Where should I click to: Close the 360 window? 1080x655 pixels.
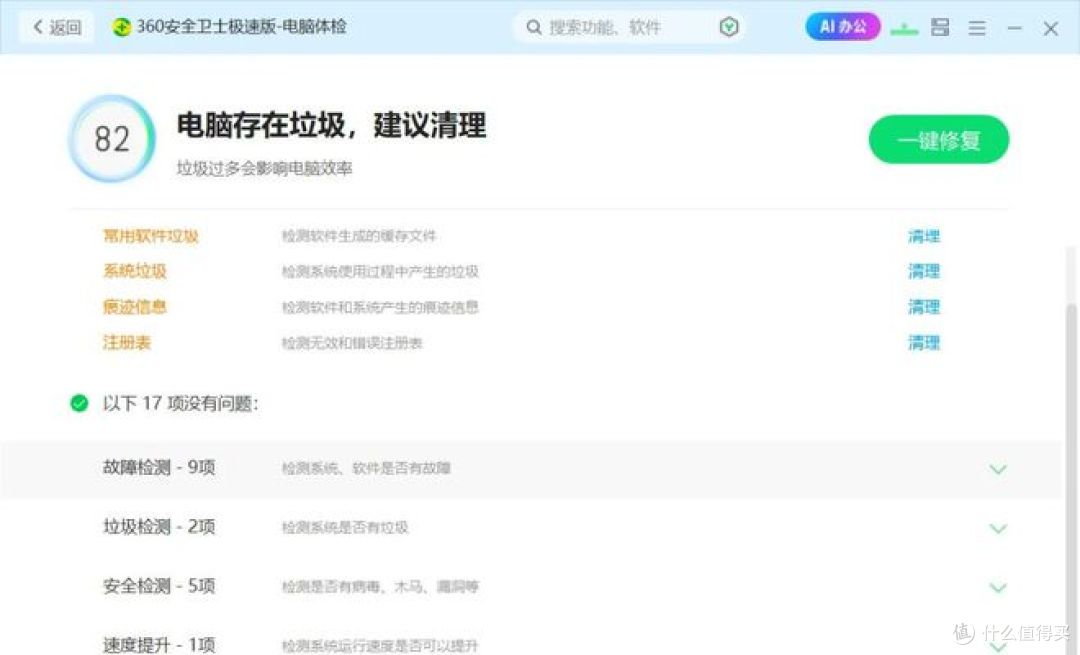pyautogui.click(x=1050, y=28)
